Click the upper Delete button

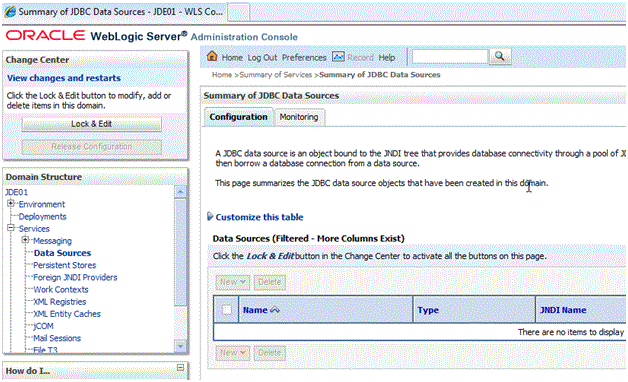[x=270, y=282]
